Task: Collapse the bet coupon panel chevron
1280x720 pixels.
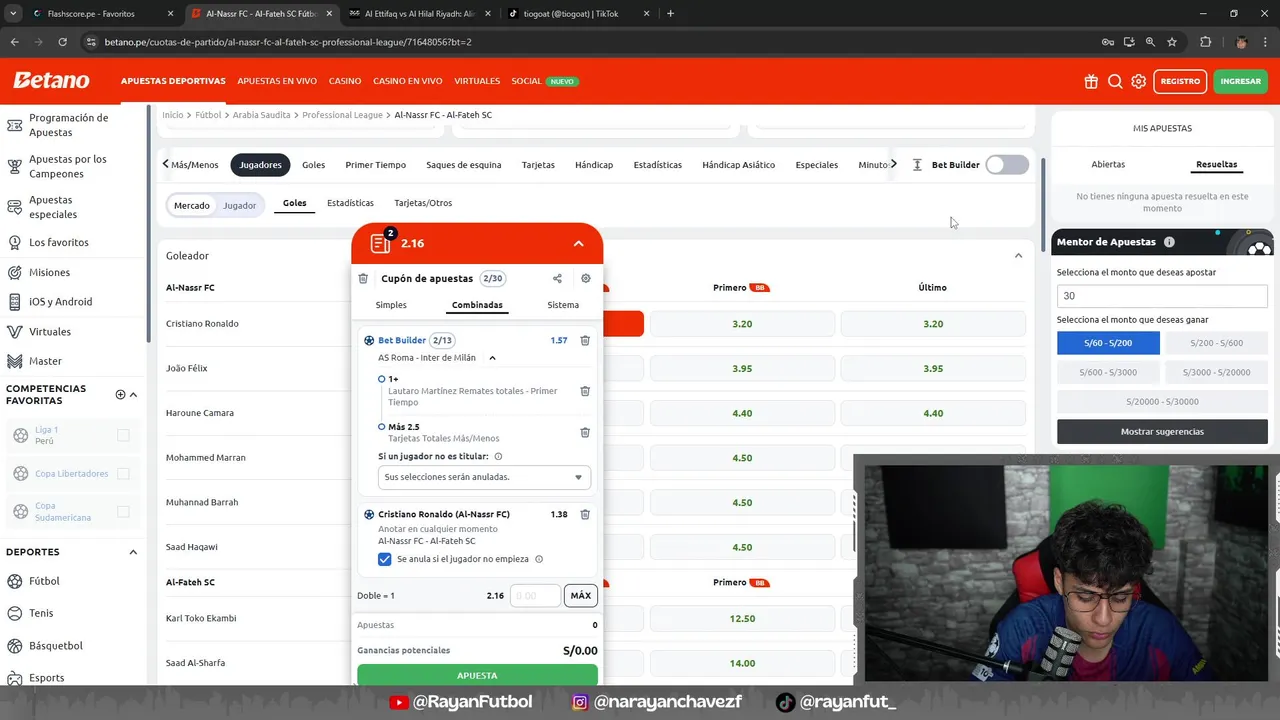Action: pos(579,243)
